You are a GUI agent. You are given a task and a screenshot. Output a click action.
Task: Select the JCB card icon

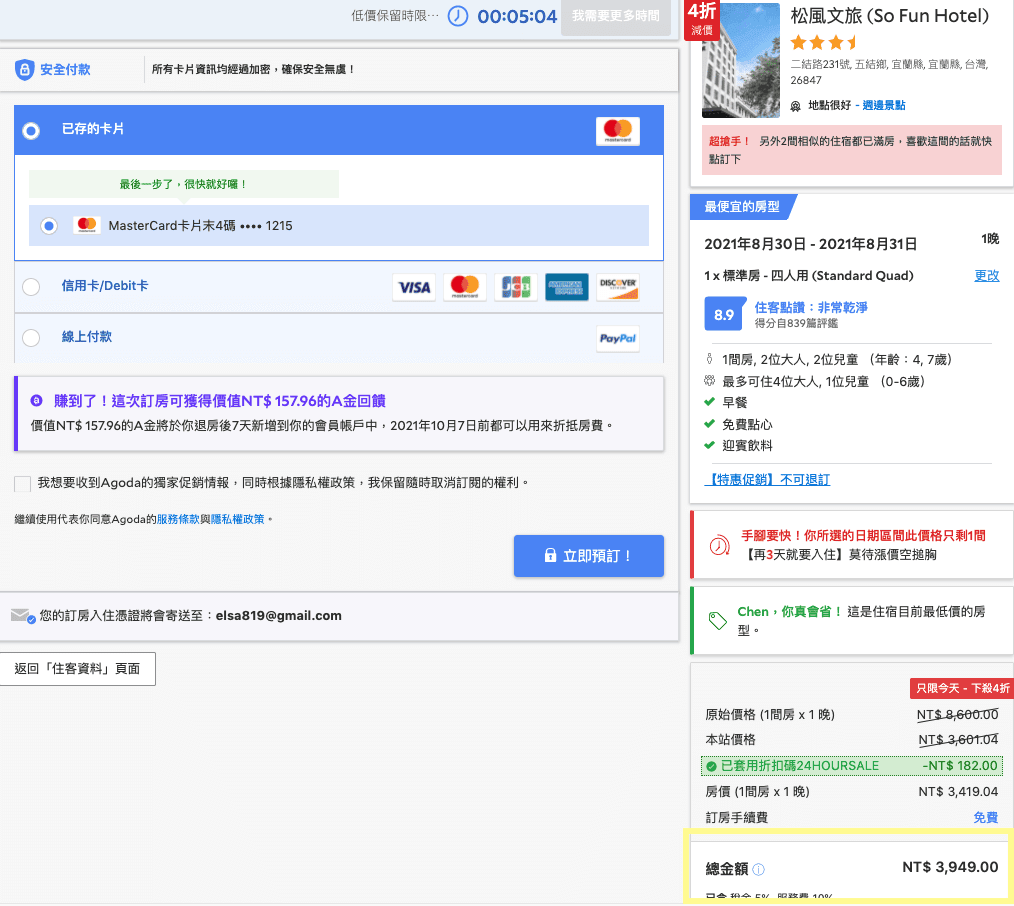tap(516, 285)
